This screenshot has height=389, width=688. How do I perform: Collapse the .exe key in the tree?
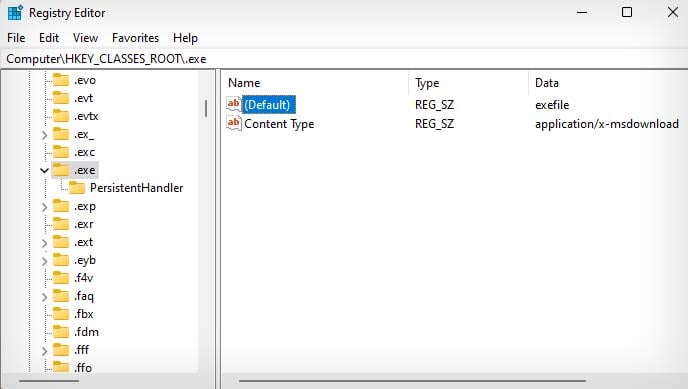tap(44, 170)
